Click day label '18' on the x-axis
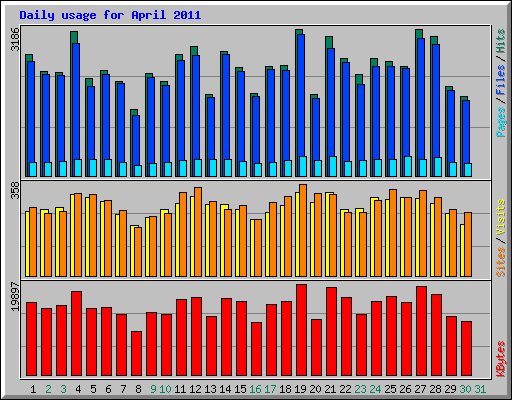 coord(285,389)
